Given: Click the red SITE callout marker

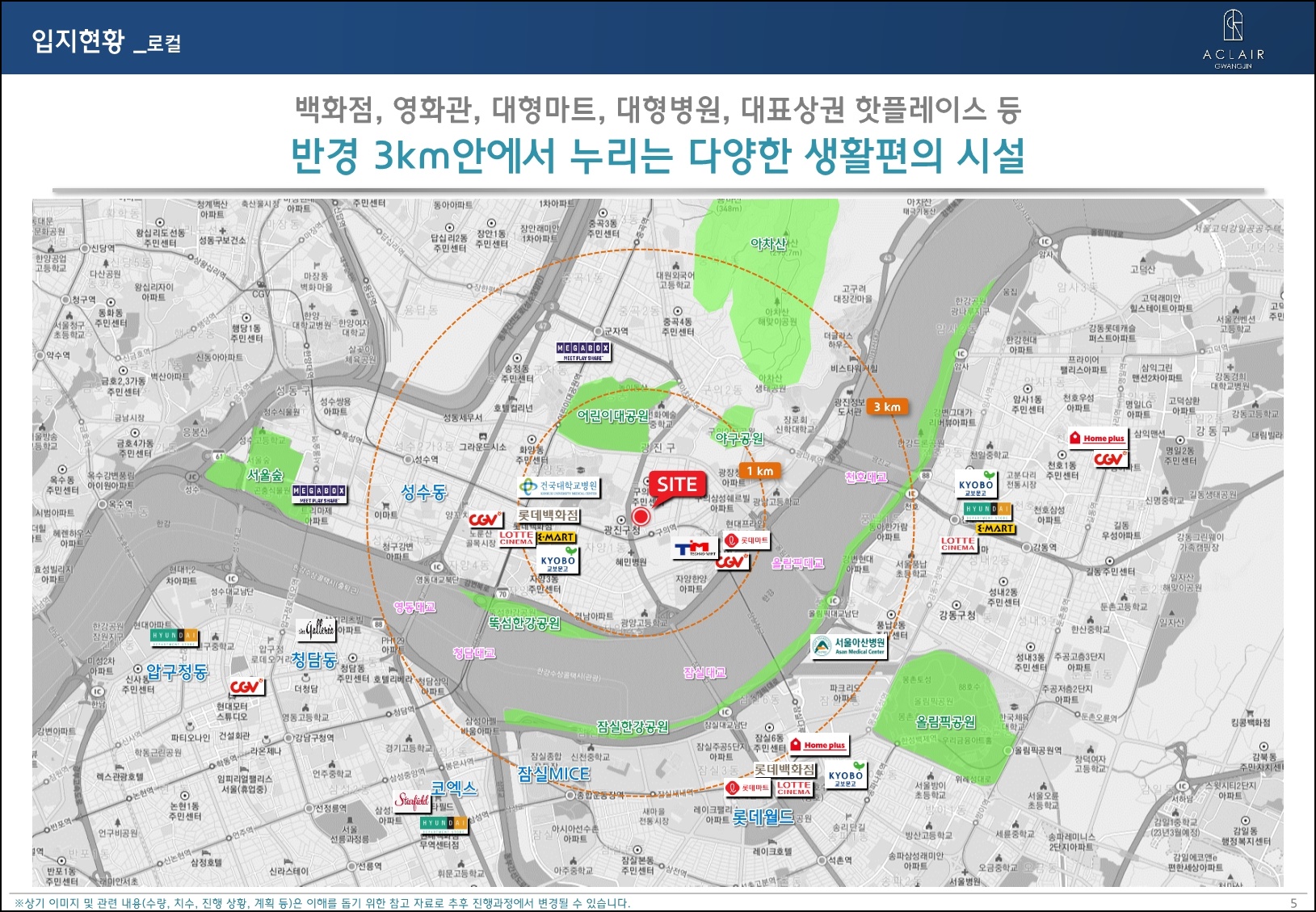Looking at the screenshot, I should pos(677,485).
